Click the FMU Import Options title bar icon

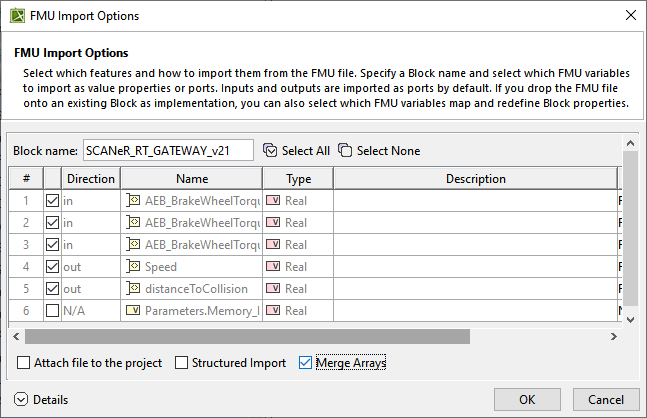17,16
